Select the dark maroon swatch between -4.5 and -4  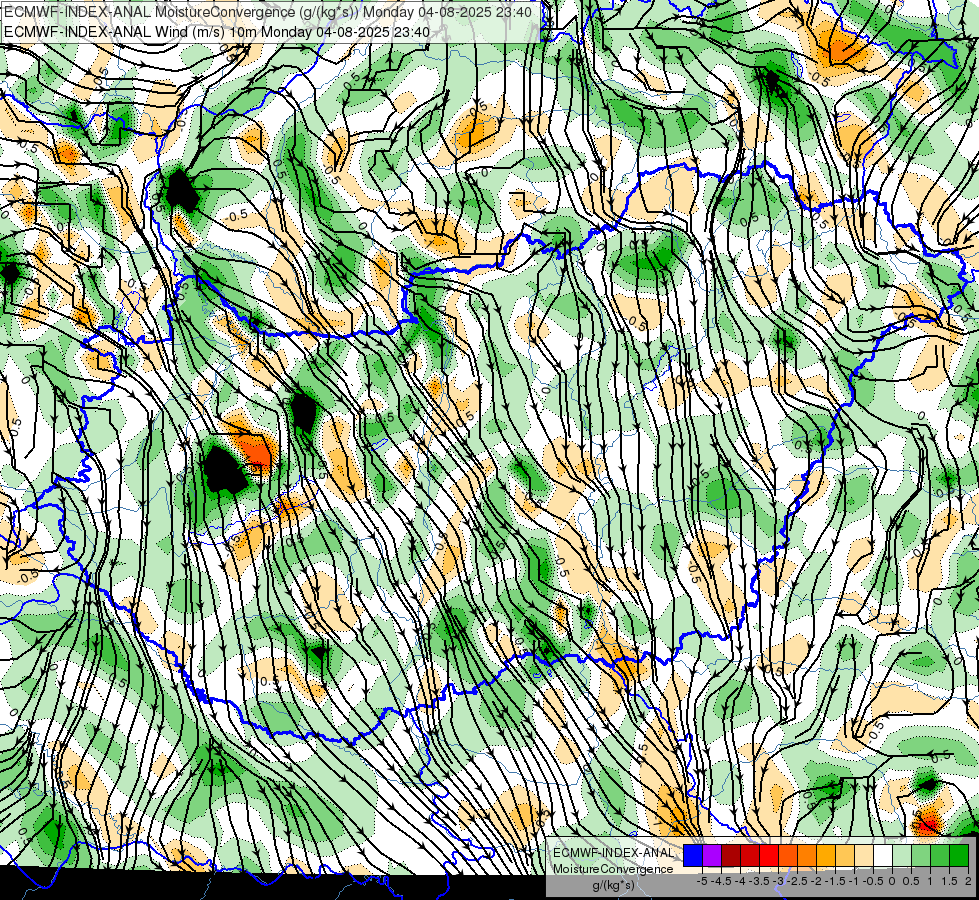pos(731,856)
